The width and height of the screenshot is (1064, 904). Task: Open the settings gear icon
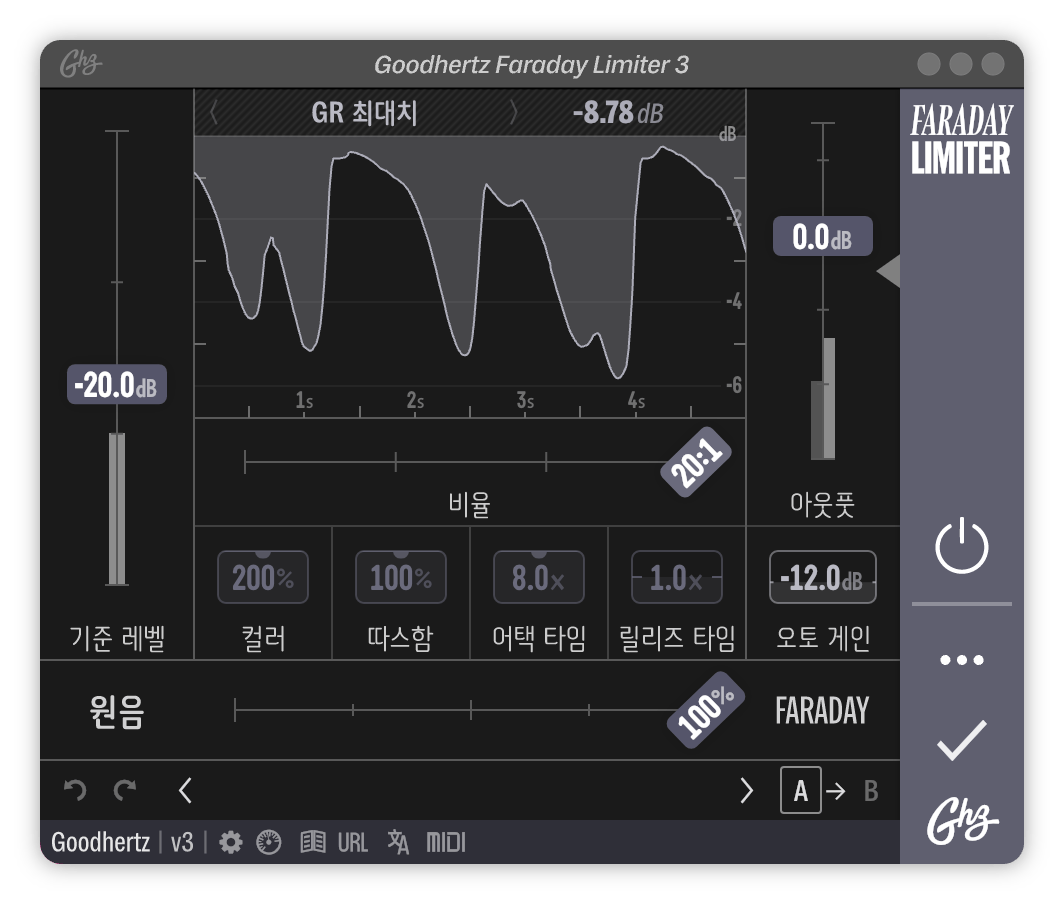[230, 842]
